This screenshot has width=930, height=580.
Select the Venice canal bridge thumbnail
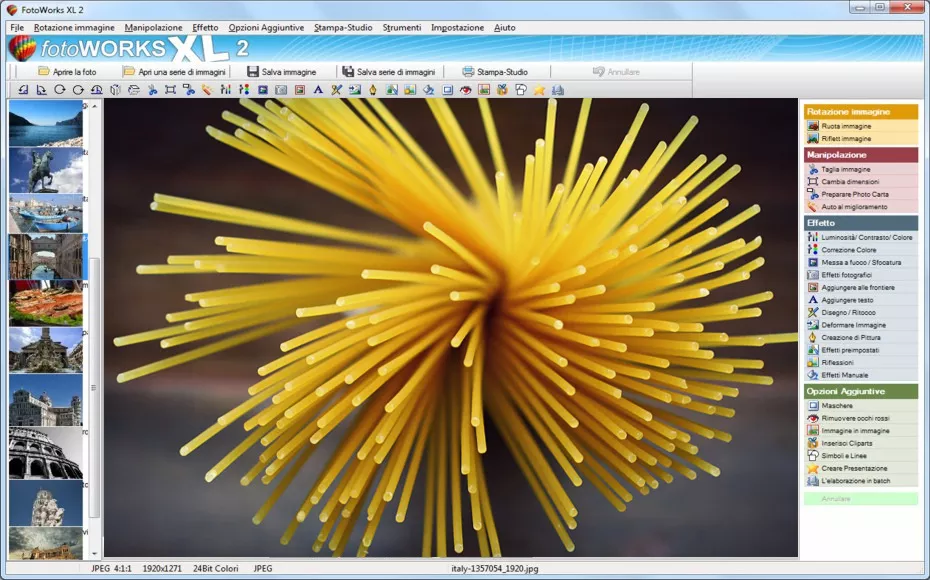click(46, 257)
